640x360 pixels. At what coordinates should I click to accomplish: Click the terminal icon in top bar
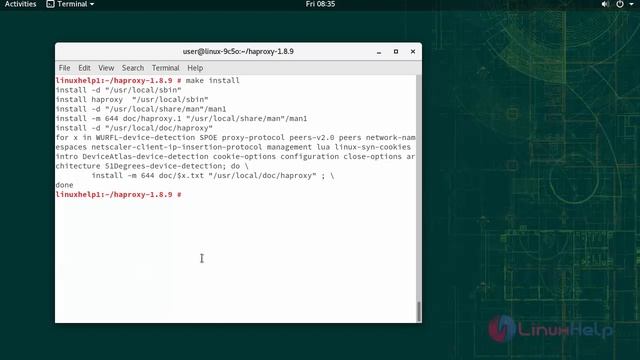point(50,4)
